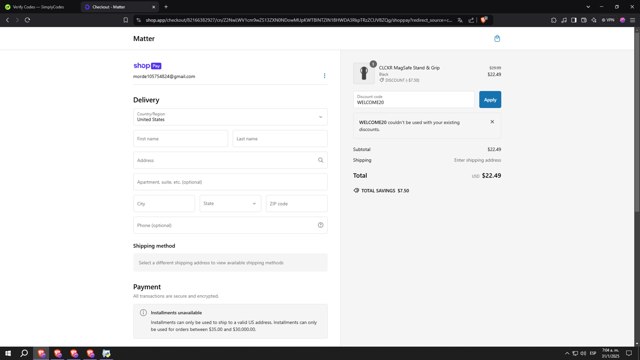Click the VPN button in toolbar

click(608, 20)
